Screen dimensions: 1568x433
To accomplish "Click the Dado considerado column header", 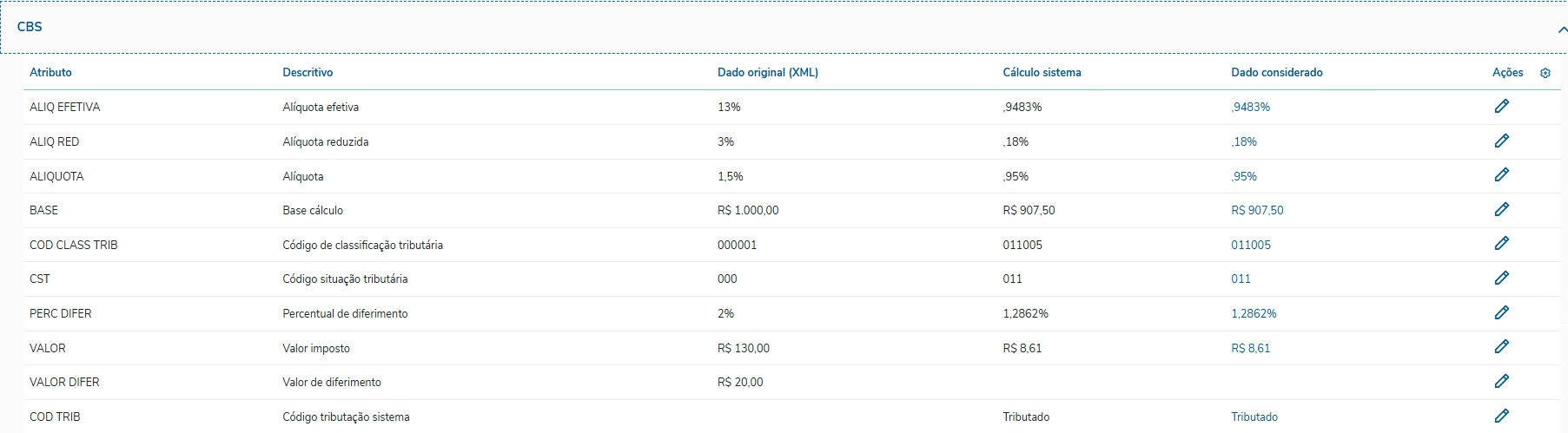I will click(1276, 73).
